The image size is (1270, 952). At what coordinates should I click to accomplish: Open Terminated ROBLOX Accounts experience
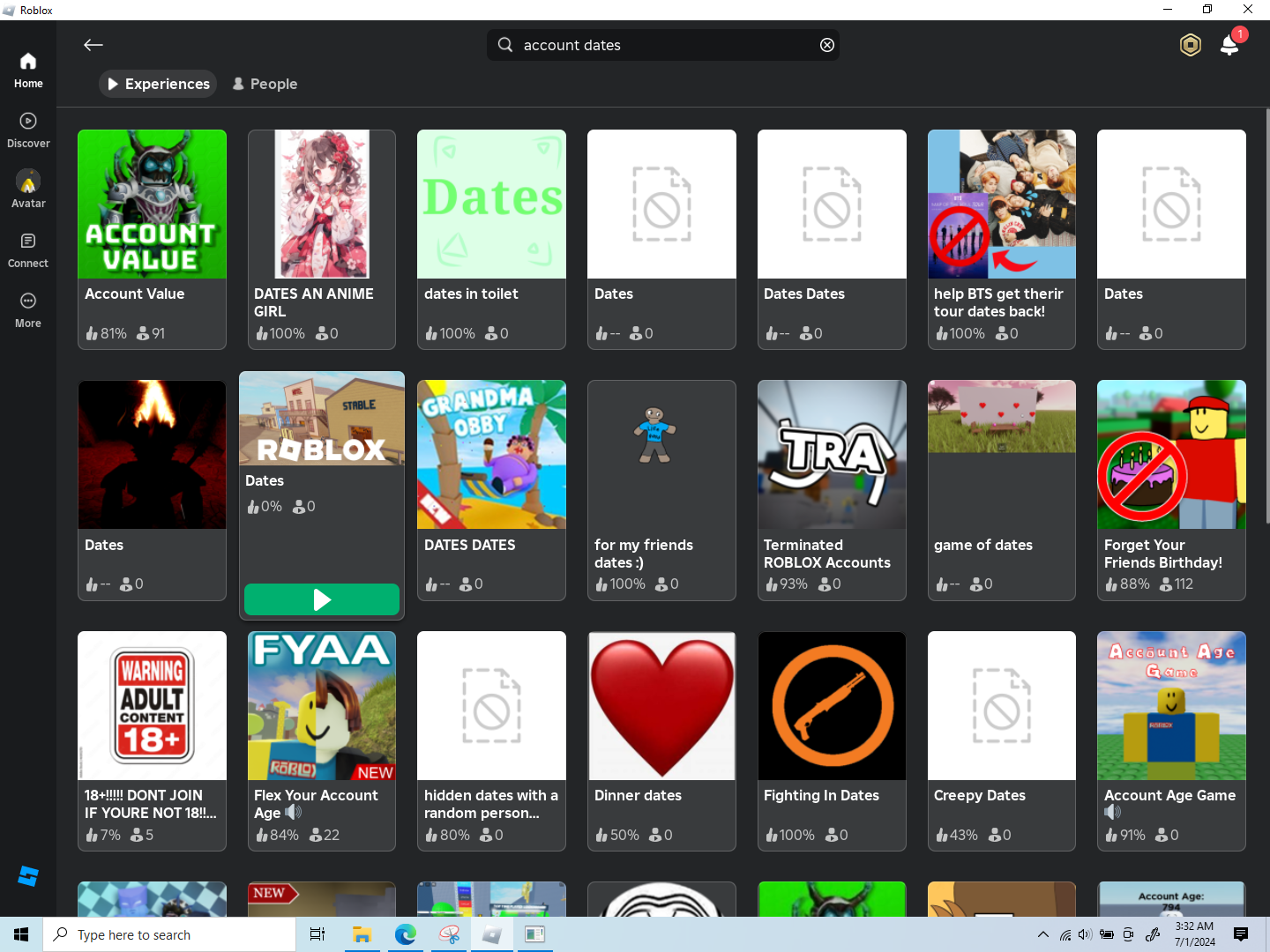coord(832,490)
